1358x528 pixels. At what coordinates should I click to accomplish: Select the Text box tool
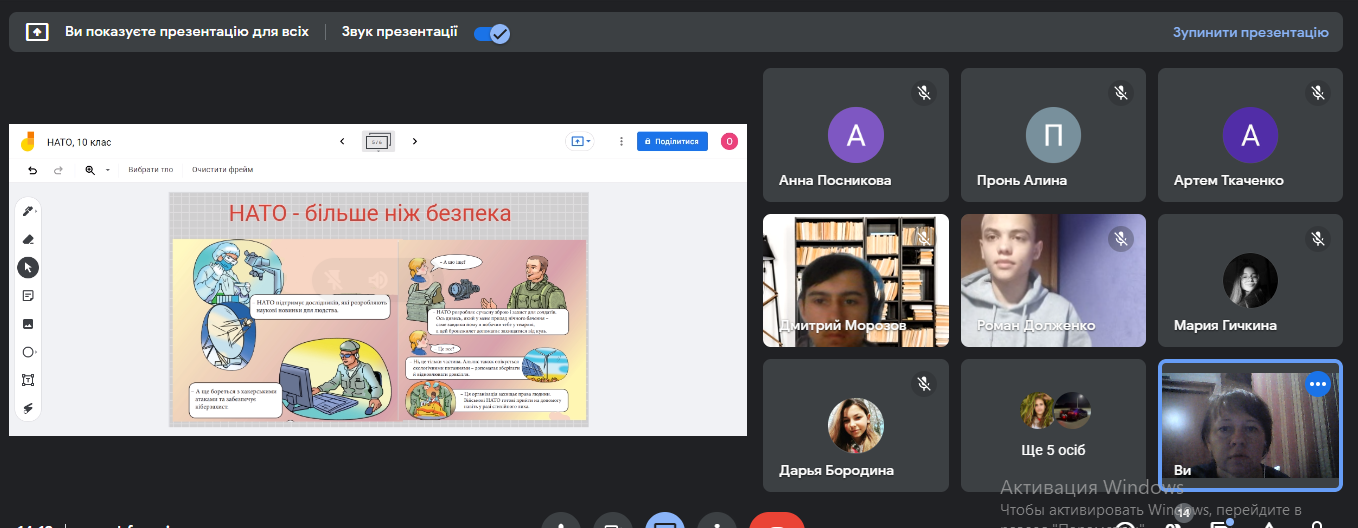[28, 380]
